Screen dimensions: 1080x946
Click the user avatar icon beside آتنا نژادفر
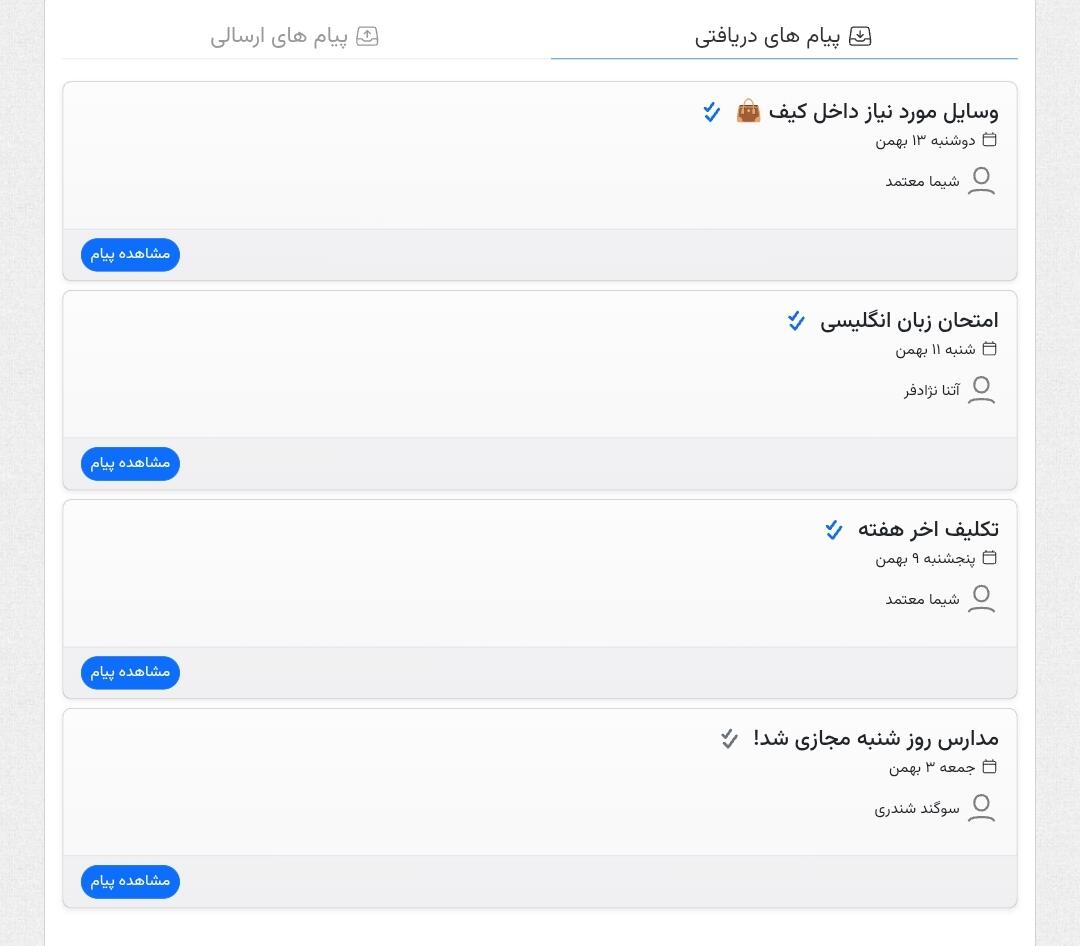pyautogui.click(x=982, y=389)
